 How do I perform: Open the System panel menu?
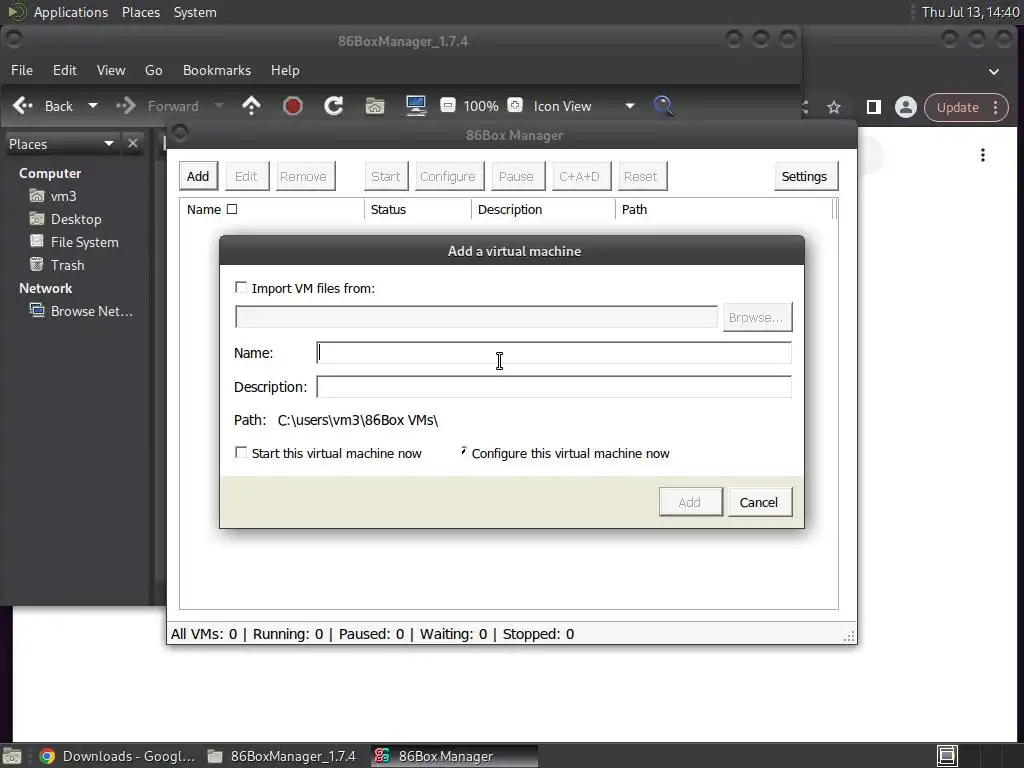pyautogui.click(x=195, y=12)
